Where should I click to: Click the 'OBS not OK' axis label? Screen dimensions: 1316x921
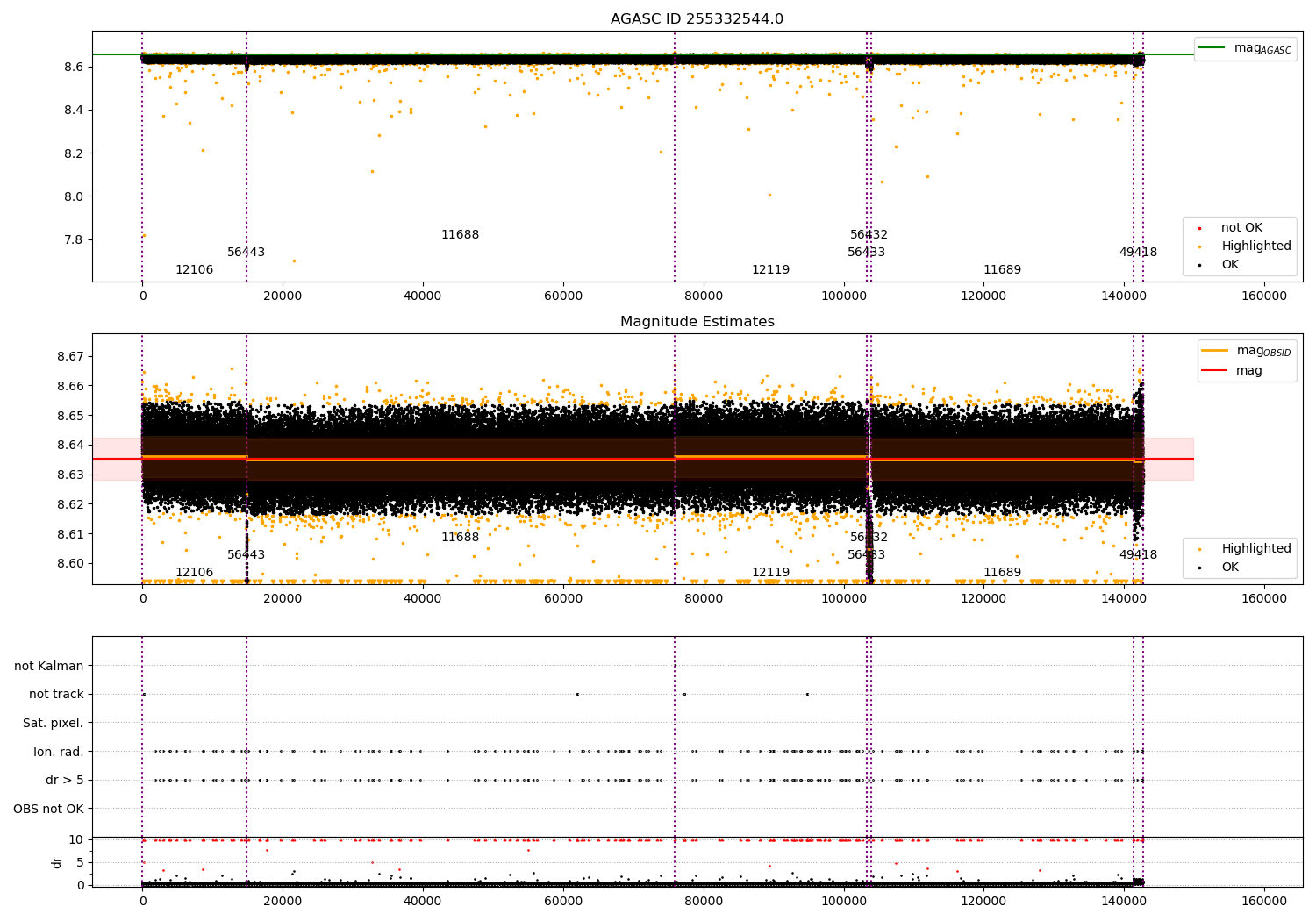pos(48,809)
